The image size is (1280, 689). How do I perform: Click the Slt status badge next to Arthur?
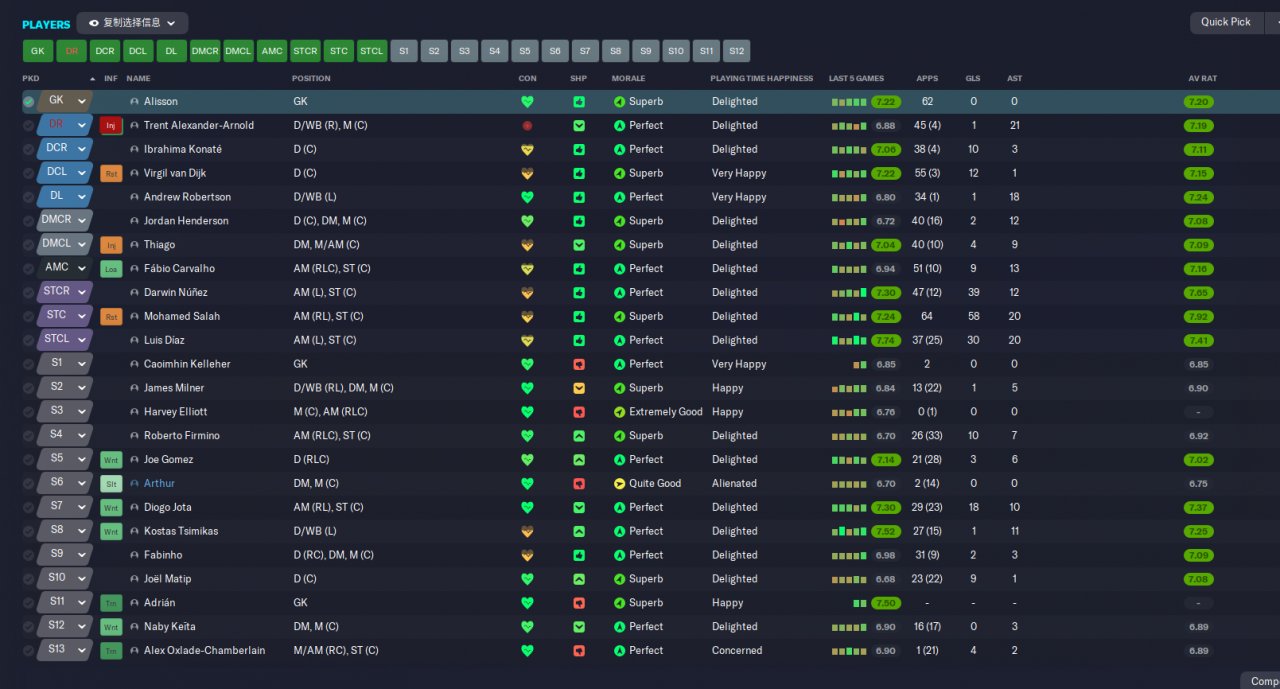[x=111, y=484]
